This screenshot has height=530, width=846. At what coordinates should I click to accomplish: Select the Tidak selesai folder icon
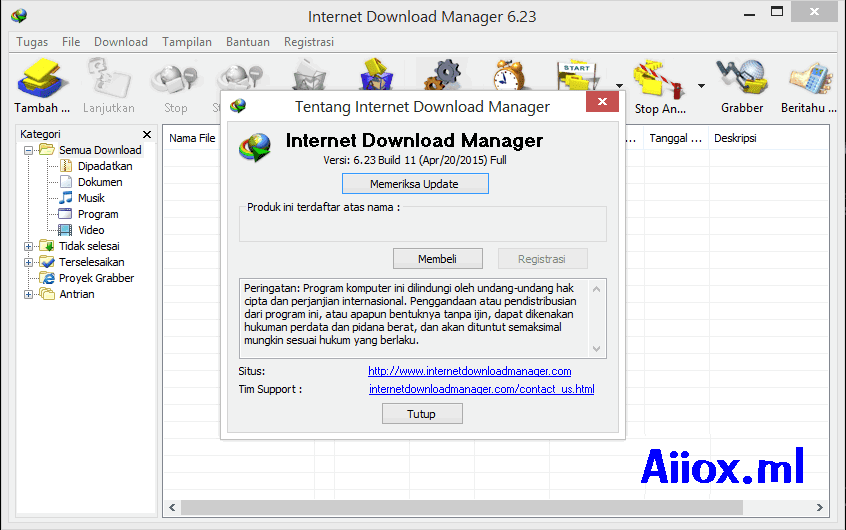[x=47, y=246]
